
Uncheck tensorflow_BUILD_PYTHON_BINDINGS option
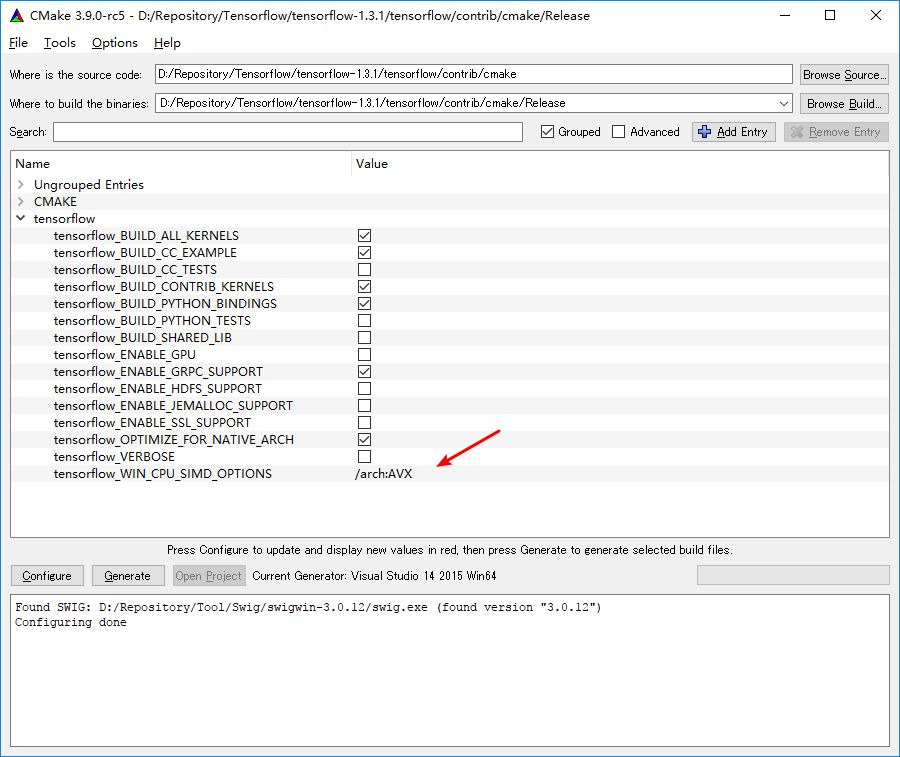click(x=364, y=303)
